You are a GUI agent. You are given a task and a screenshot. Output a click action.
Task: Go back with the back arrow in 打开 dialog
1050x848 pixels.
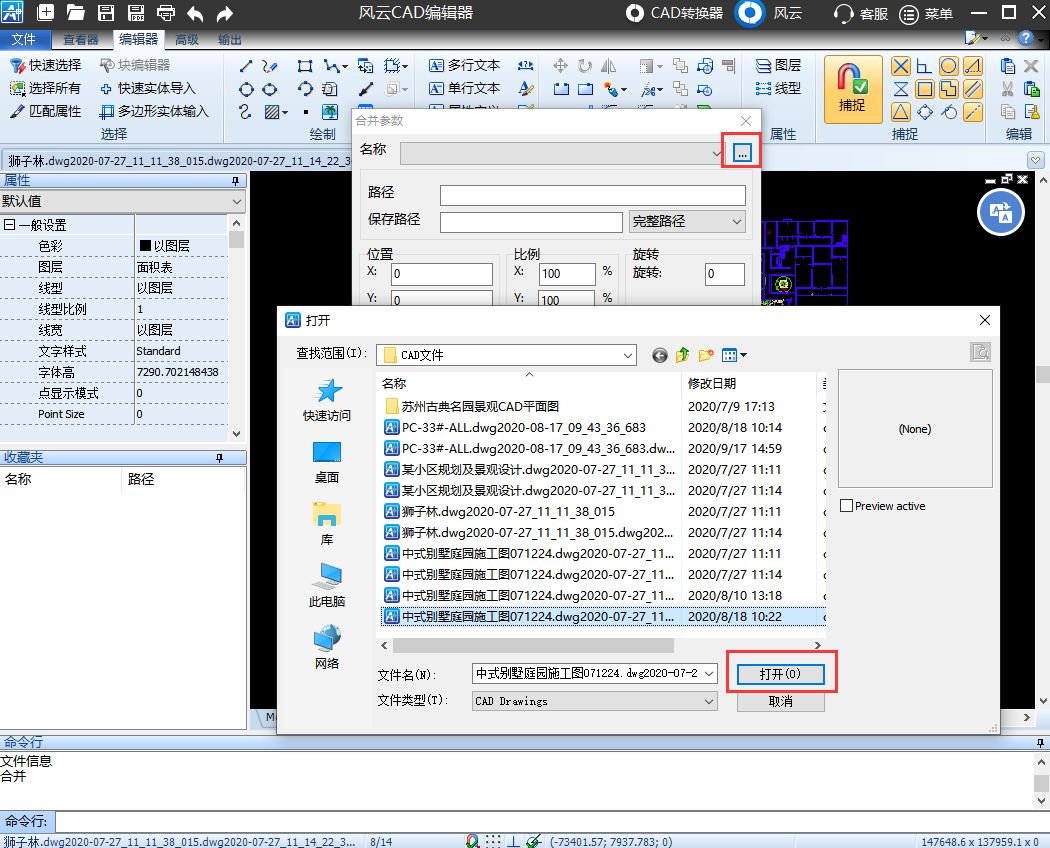pyautogui.click(x=660, y=355)
